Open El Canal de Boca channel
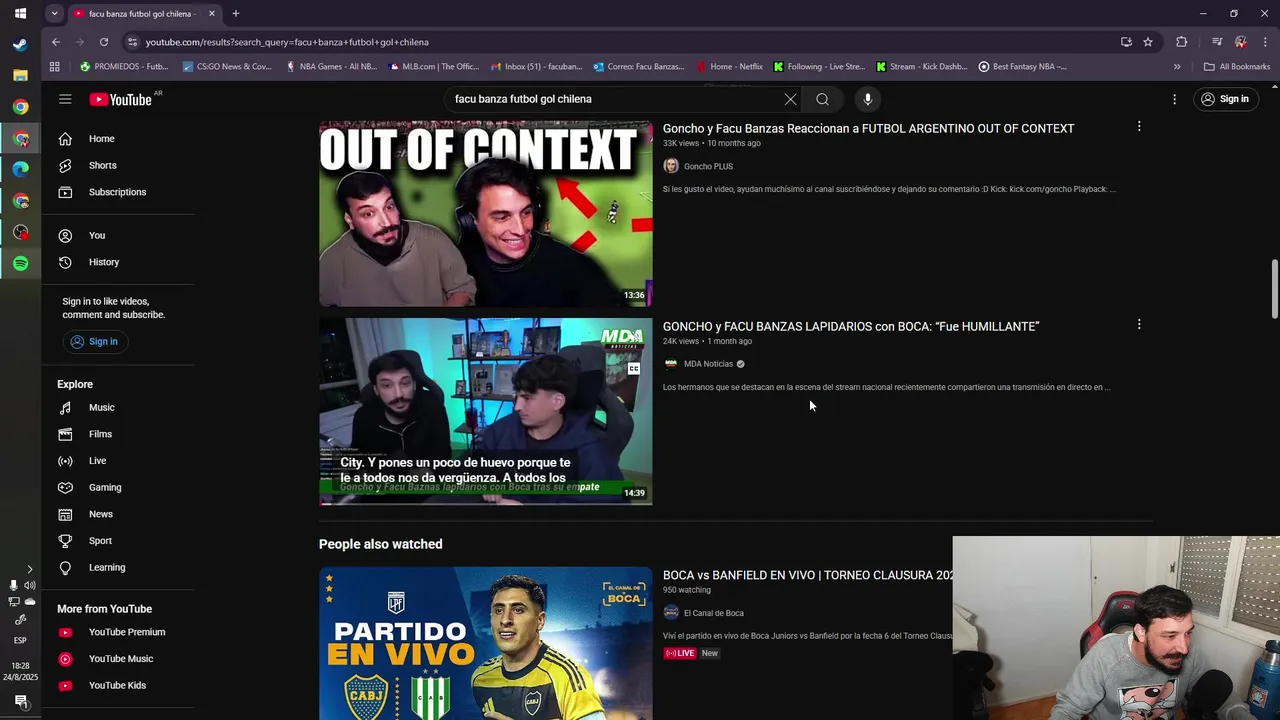Viewport: 1280px width, 720px height. (x=713, y=613)
